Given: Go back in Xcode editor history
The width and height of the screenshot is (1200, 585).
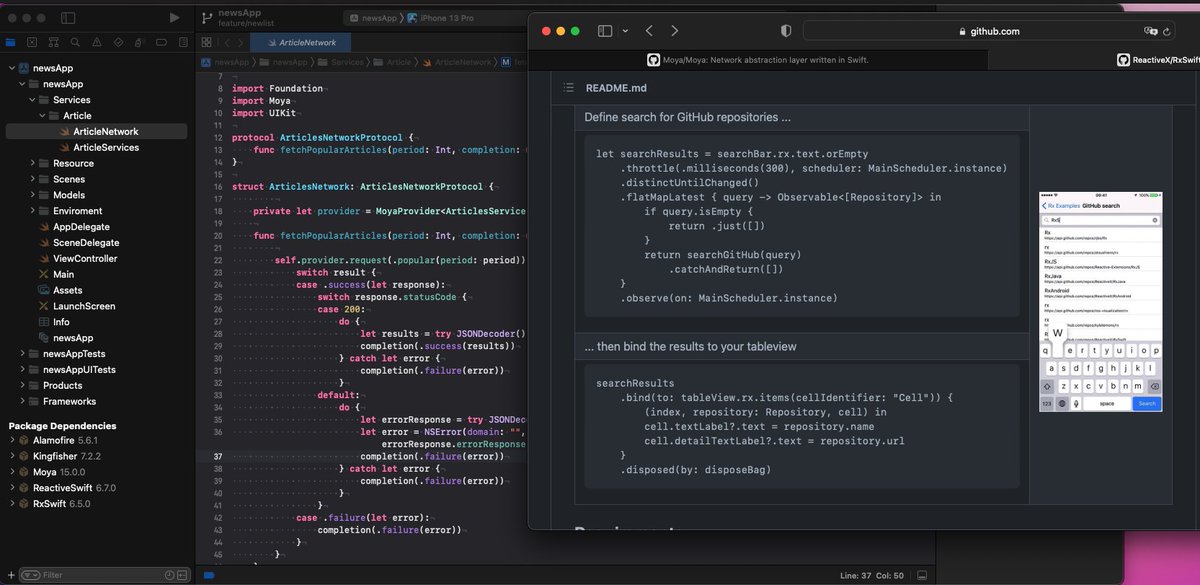Looking at the screenshot, I should point(227,43).
